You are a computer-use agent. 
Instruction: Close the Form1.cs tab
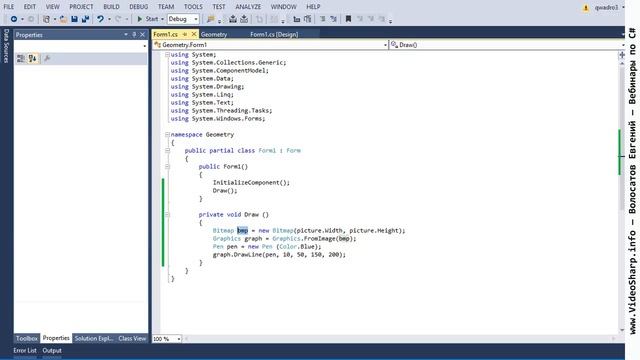[x=194, y=34]
